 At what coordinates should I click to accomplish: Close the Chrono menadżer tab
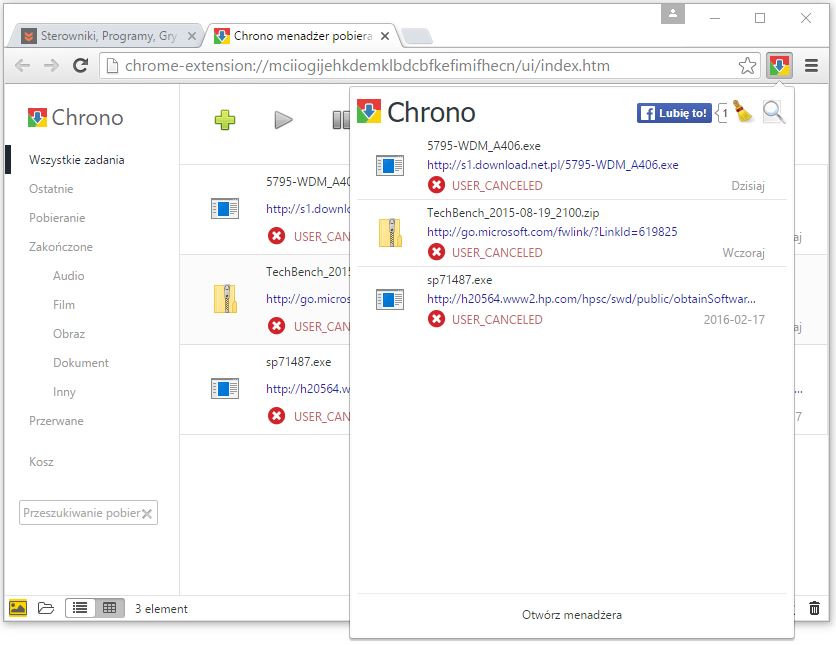[384, 36]
